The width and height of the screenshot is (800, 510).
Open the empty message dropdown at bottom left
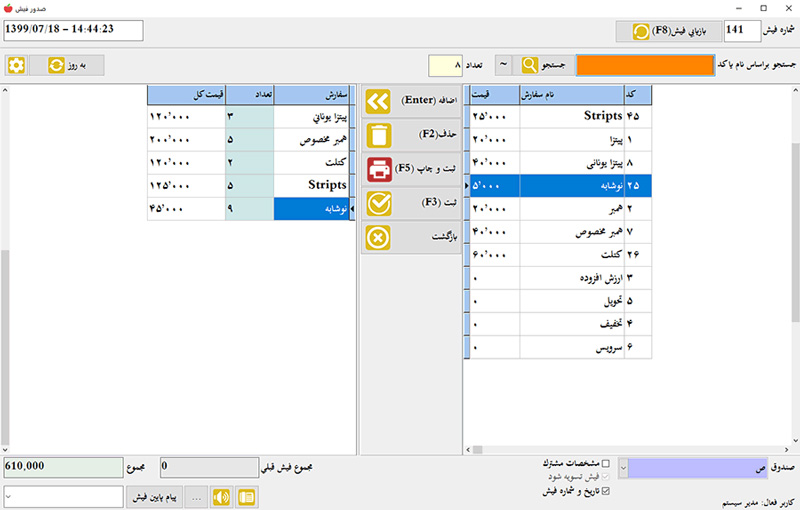pos(63,497)
